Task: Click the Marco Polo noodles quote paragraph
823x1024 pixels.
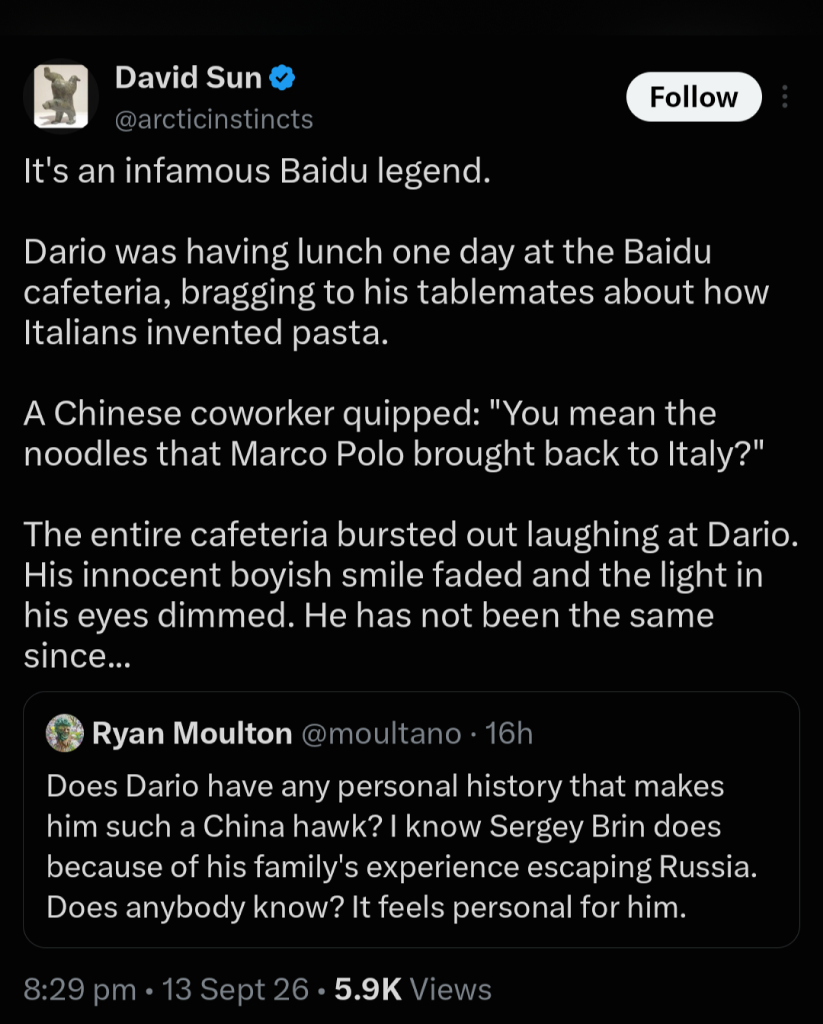Action: tap(394, 434)
